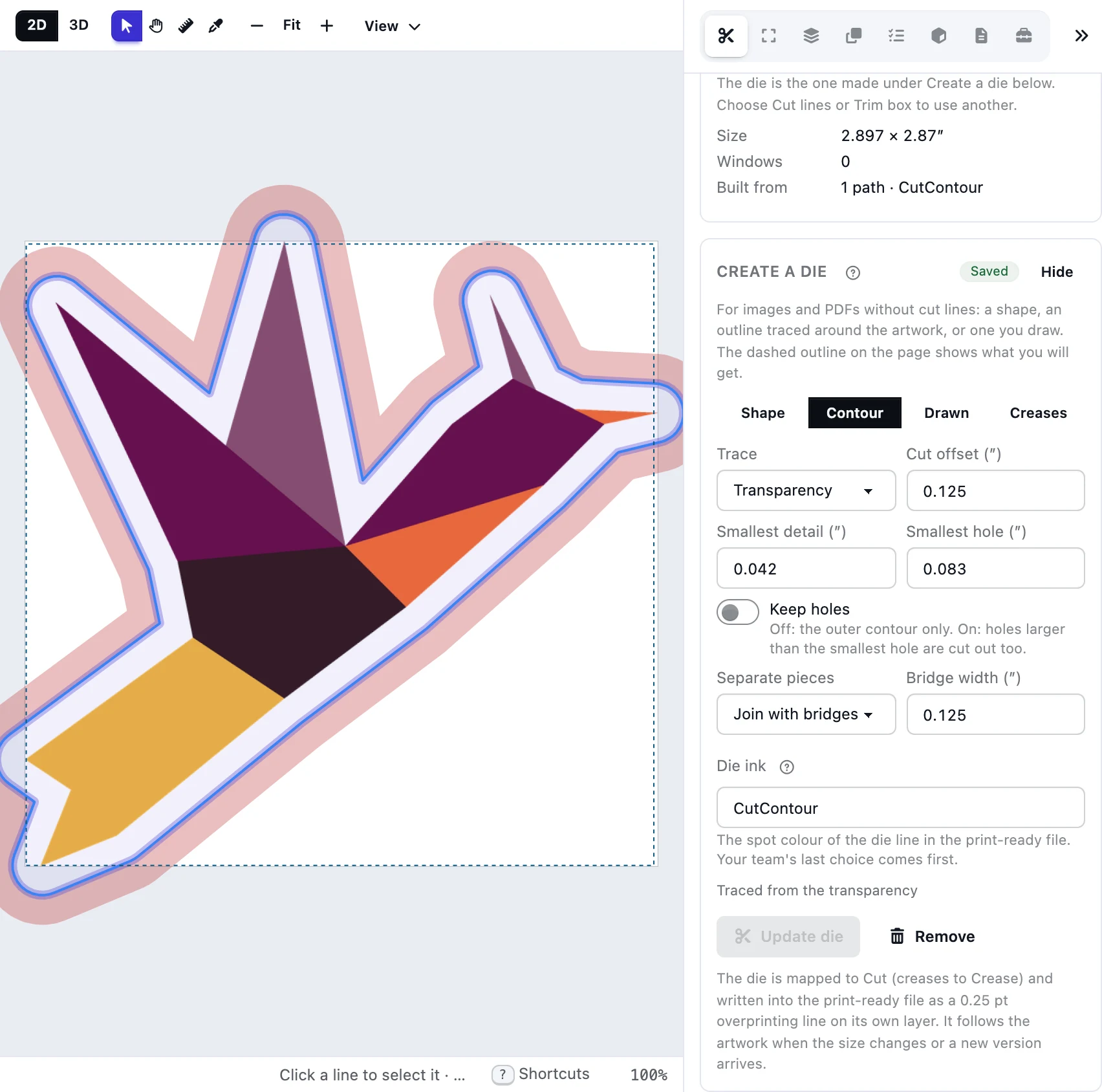Screen dimensions: 1102x1092
Task: Switch to the Shape tab
Action: click(x=762, y=413)
